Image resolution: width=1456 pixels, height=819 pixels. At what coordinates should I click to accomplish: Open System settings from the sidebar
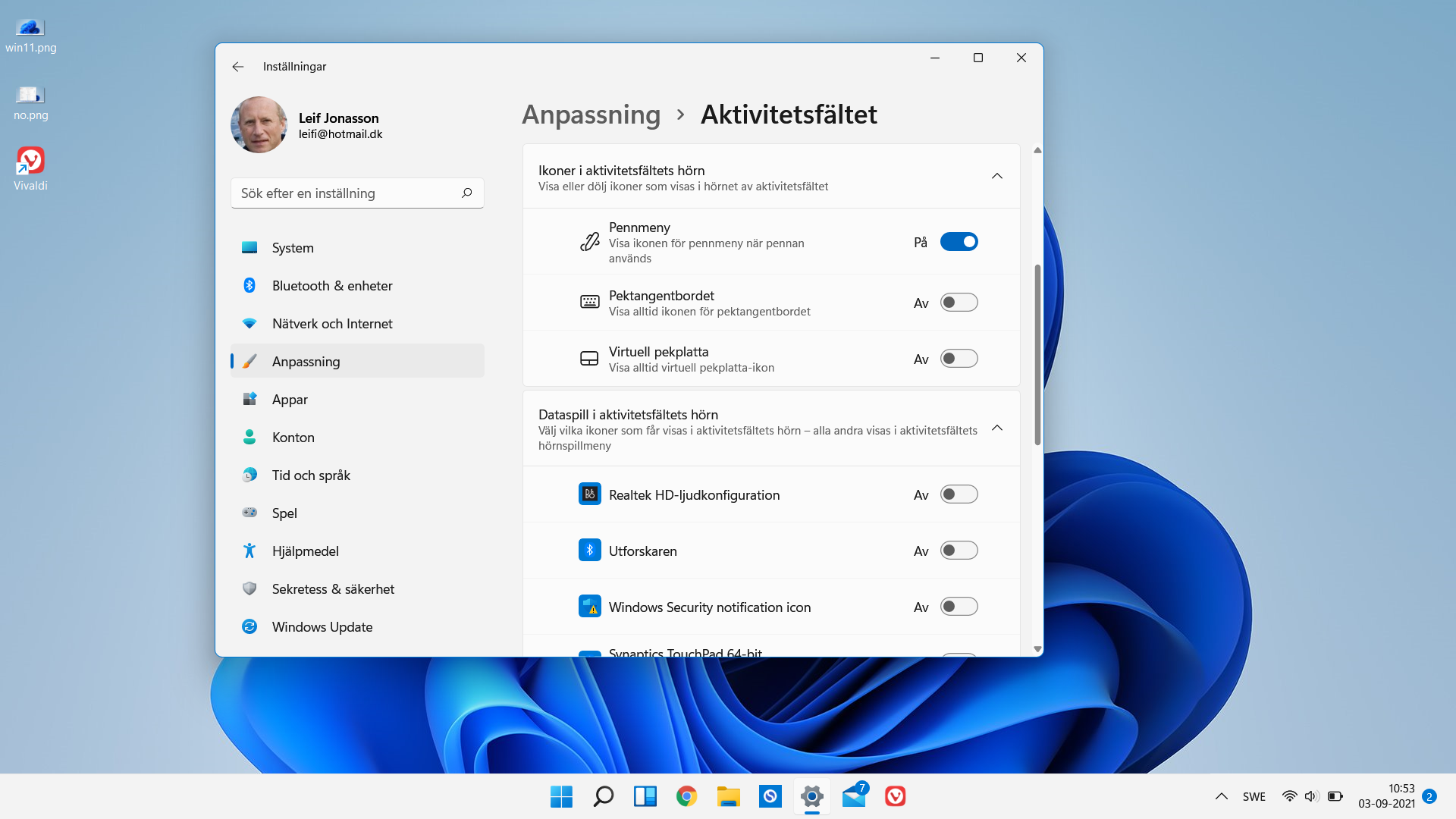[293, 247]
